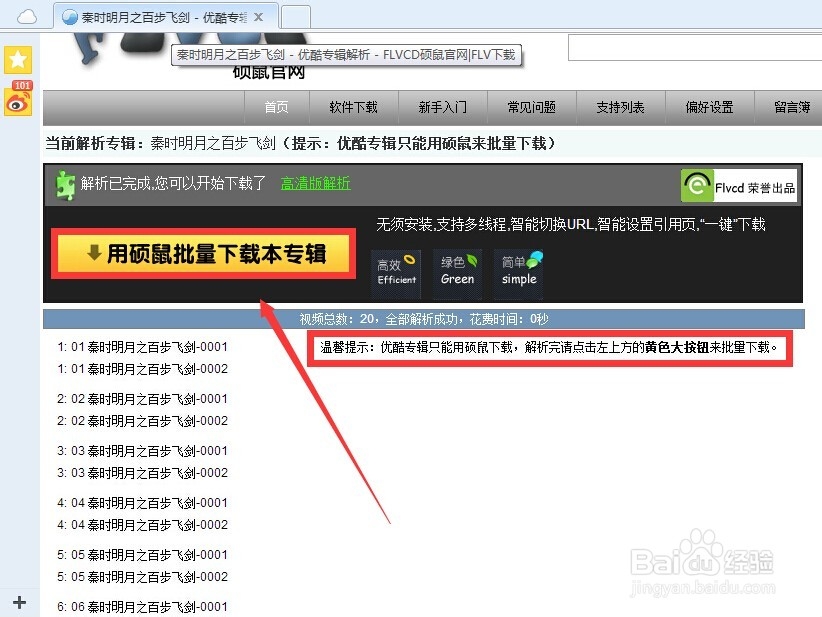Open video 04 秦时明月之百步飞剑-0001
The height and width of the screenshot is (617, 822).
pyautogui.click(x=143, y=503)
